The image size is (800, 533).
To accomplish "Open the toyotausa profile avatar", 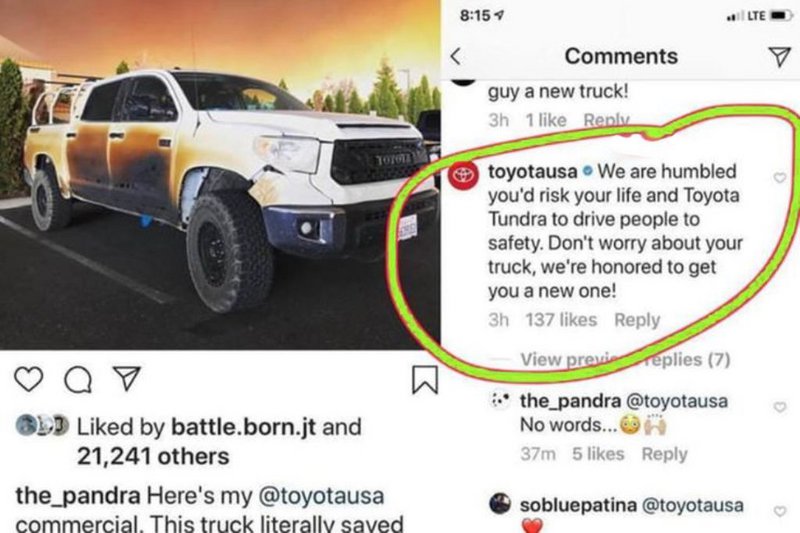I will 463,175.
